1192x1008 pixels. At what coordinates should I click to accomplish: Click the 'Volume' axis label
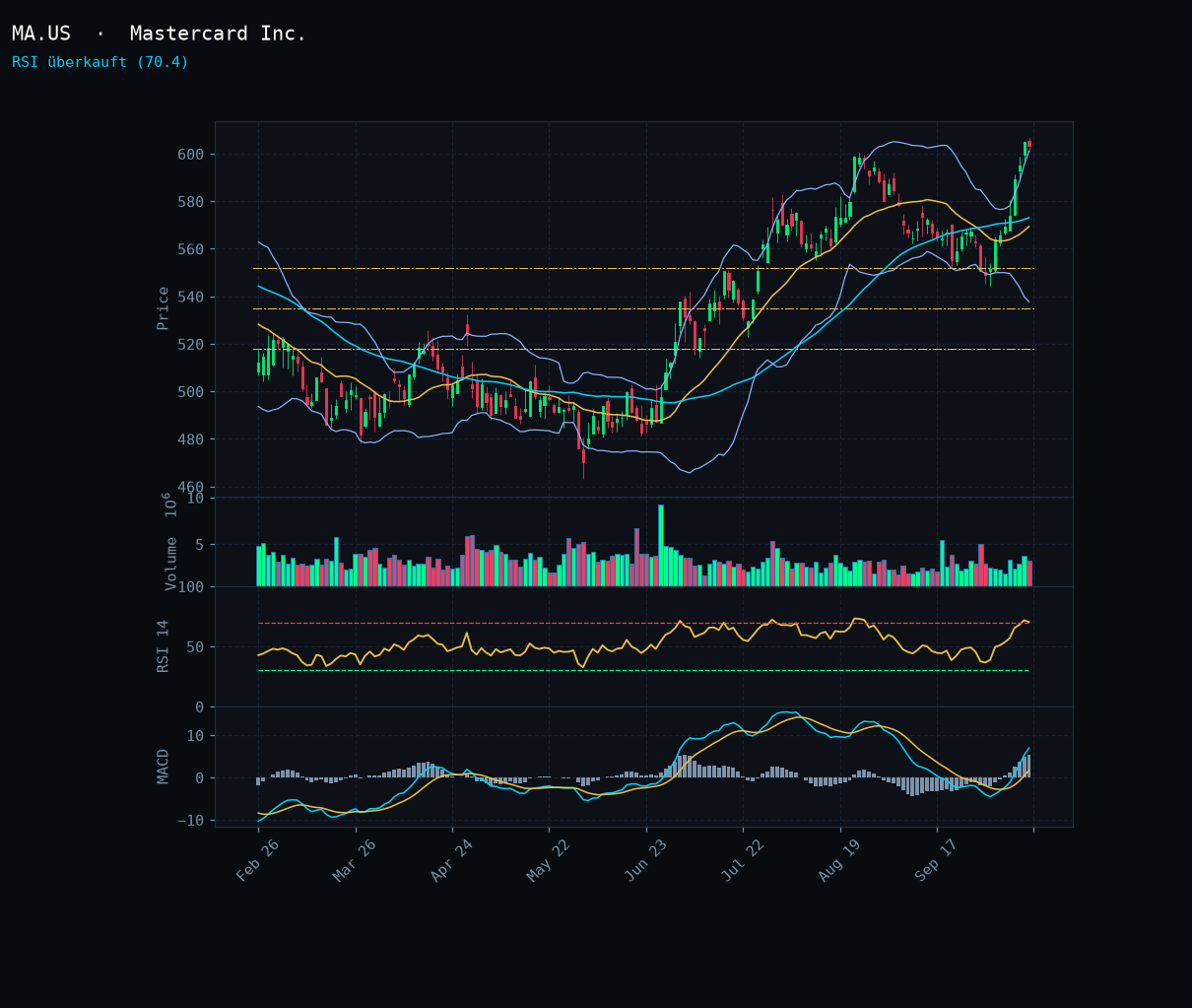coord(171,564)
